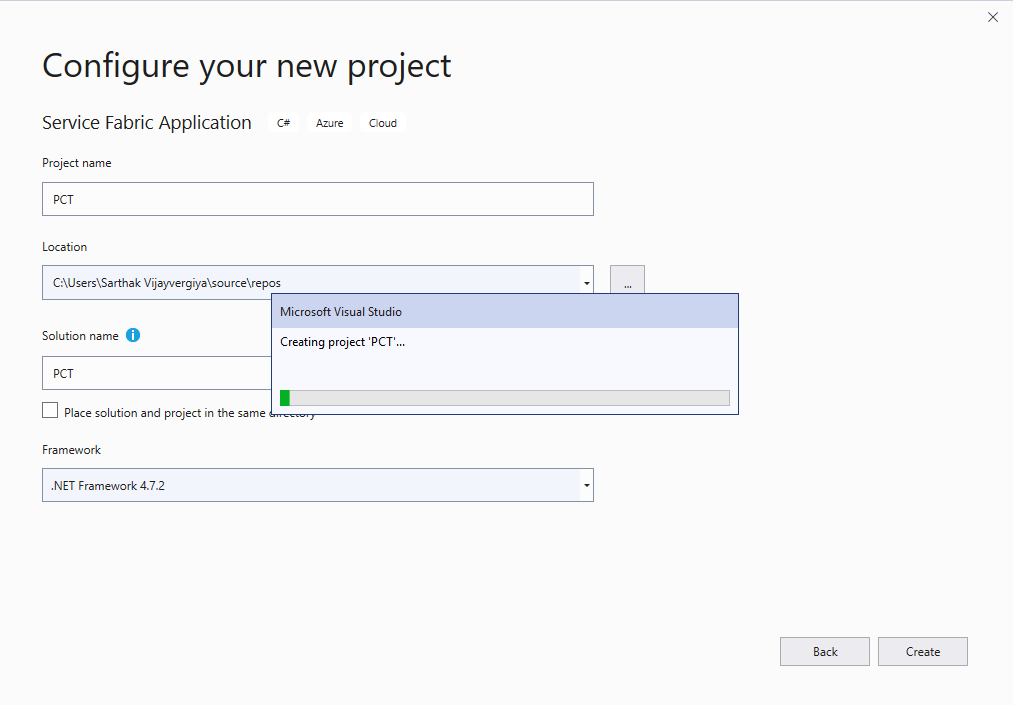Click inside the Project name field
Image resolution: width=1013 pixels, height=705 pixels.
tap(300, 199)
